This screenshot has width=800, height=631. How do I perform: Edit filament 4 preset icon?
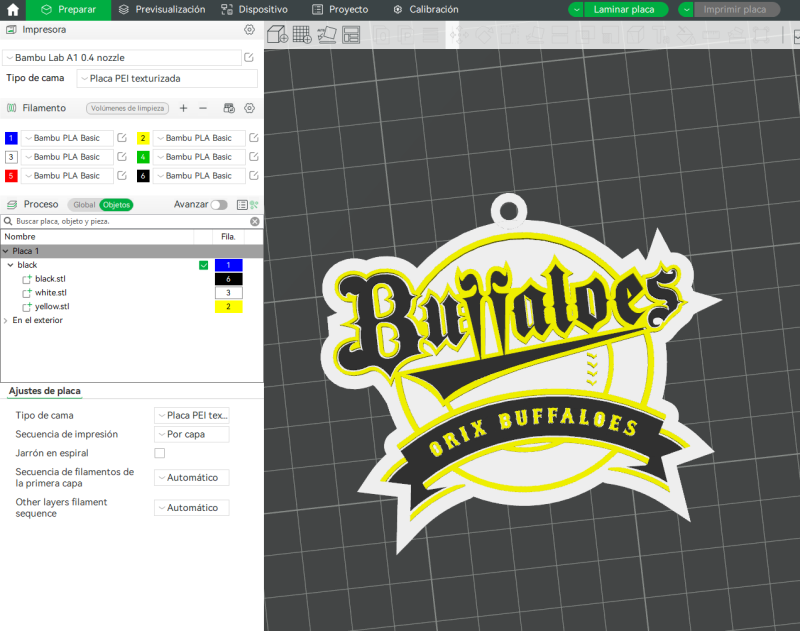[254, 157]
